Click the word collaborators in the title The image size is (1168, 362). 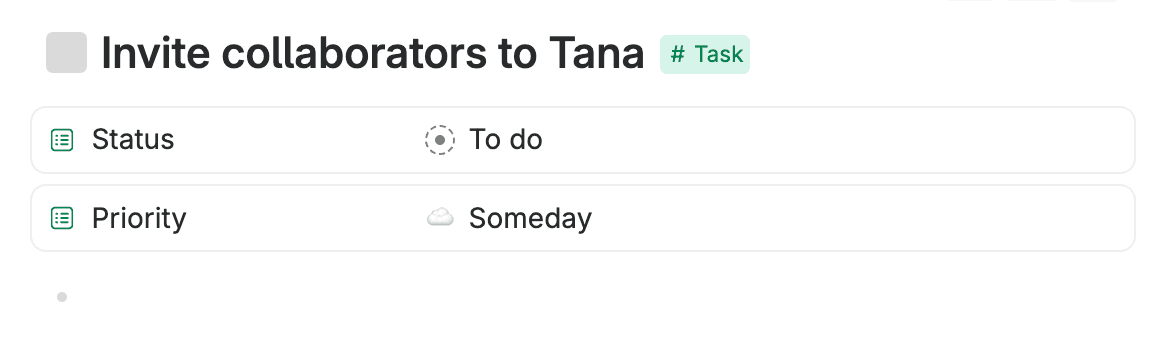coord(355,54)
